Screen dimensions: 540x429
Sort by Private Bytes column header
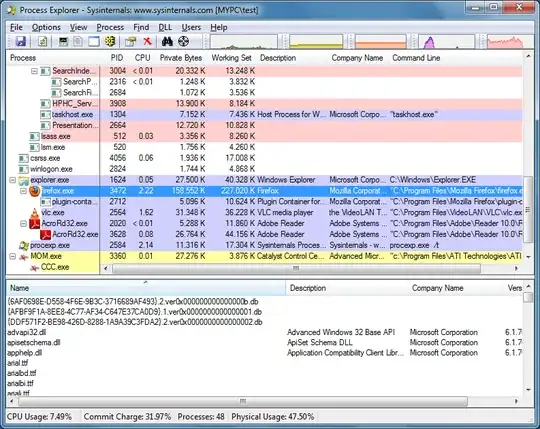(181, 58)
